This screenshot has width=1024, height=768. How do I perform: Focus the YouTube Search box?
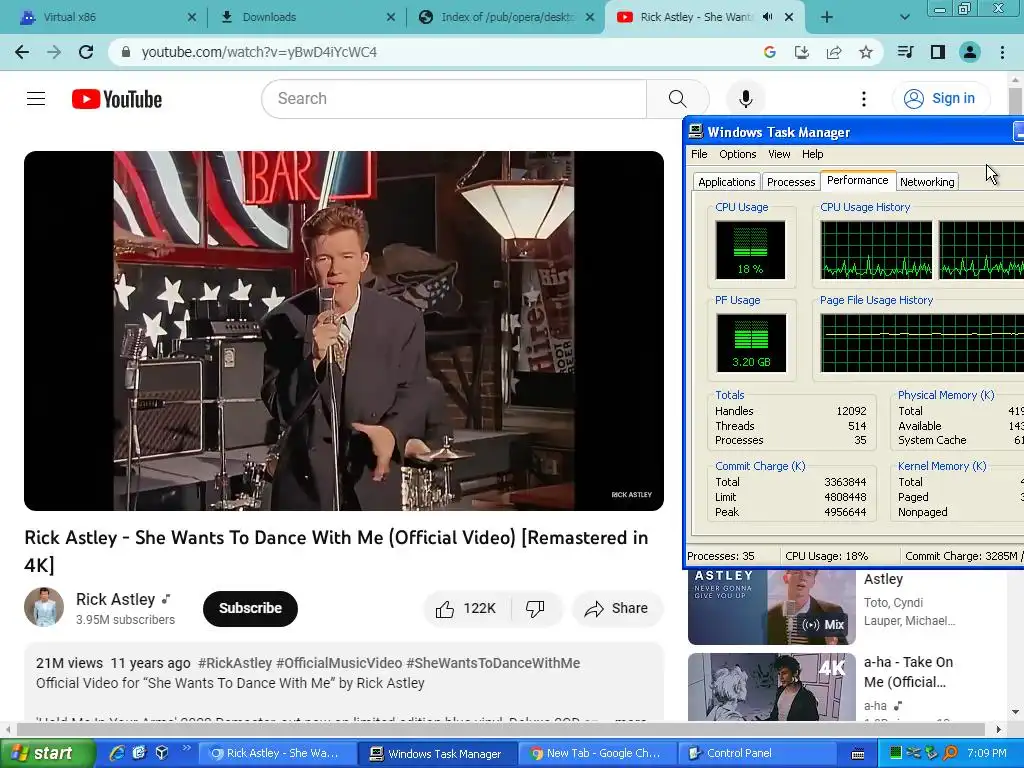coord(454,99)
